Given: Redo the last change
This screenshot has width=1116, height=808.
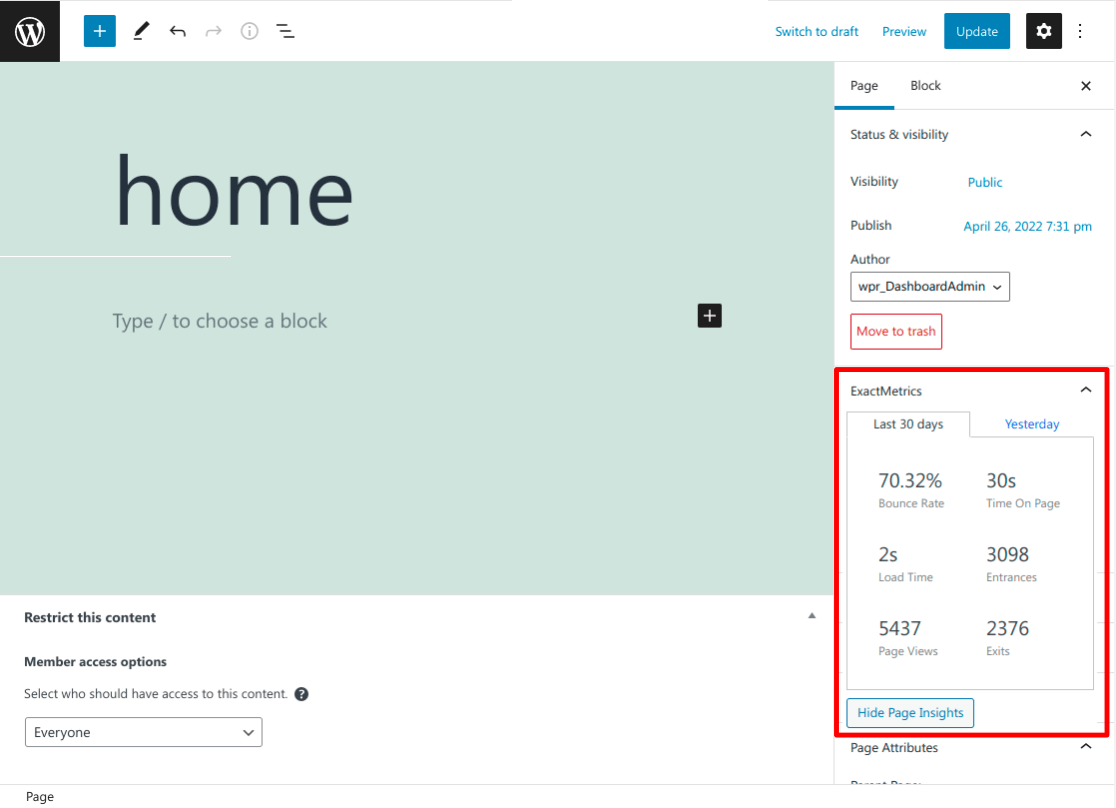Looking at the screenshot, I should tap(214, 31).
